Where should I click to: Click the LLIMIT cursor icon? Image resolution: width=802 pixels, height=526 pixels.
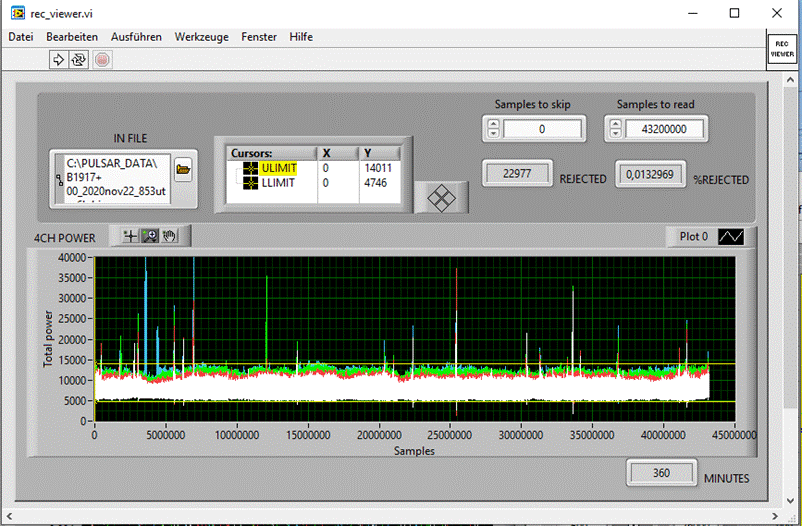(x=251, y=183)
